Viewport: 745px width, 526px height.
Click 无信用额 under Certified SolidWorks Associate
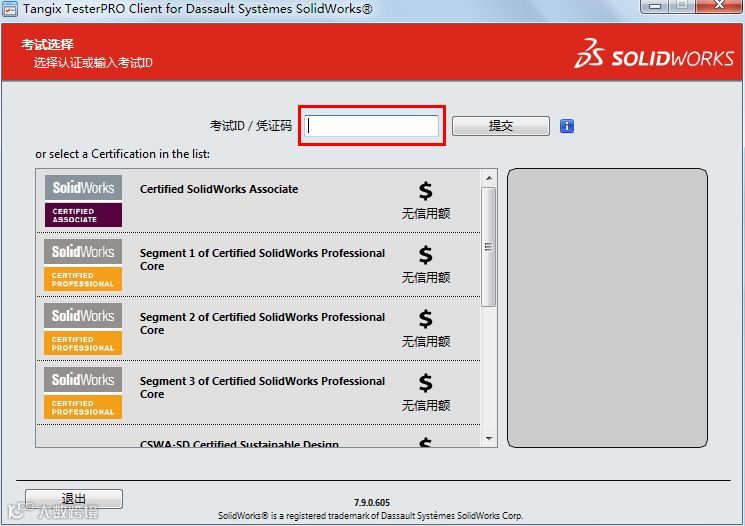426,213
